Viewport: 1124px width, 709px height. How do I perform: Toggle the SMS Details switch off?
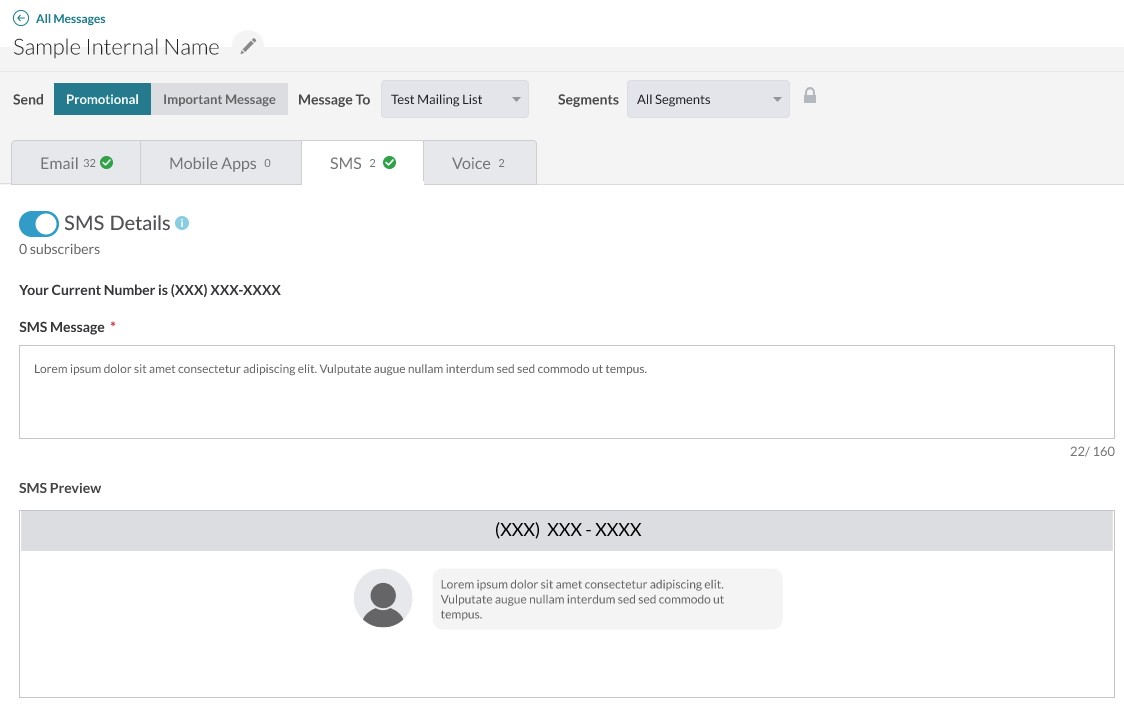tap(39, 224)
